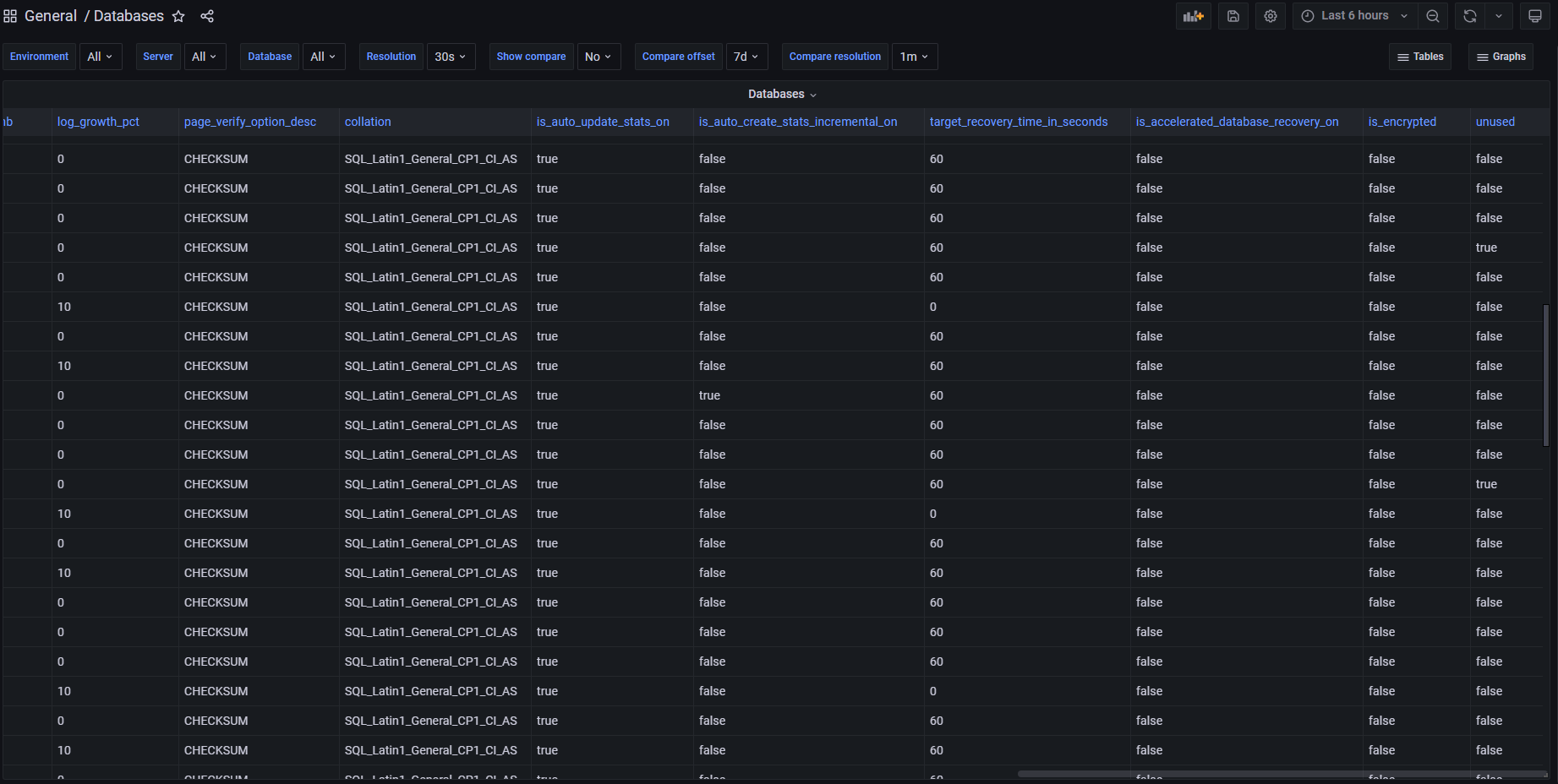Zoom out the time range with the magnifier icon
Image resolution: width=1558 pixels, height=784 pixels.
1432,15
